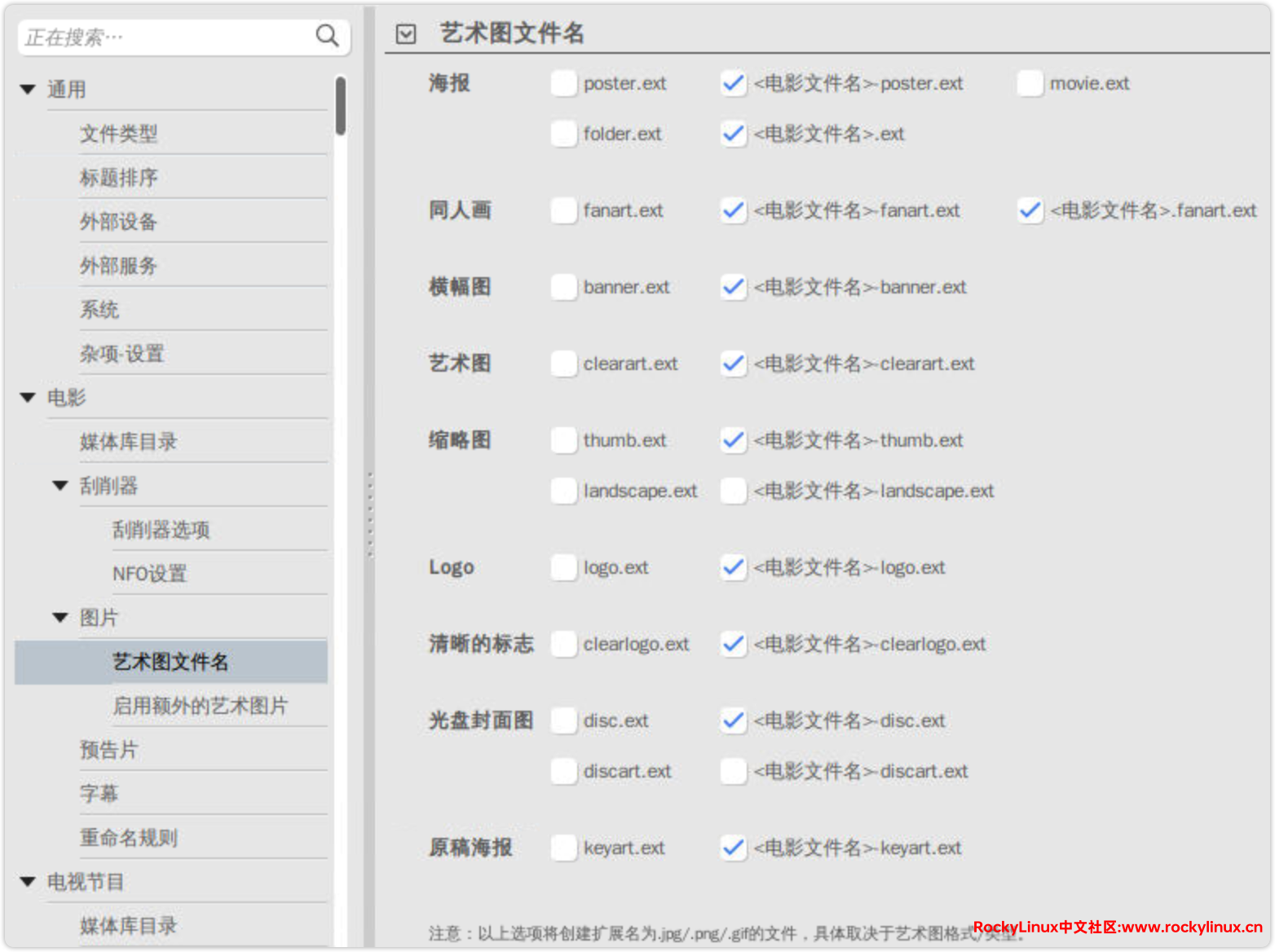Enable the poster.ext checkbox
The height and width of the screenshot is (952, 1275).
(563, 83)
